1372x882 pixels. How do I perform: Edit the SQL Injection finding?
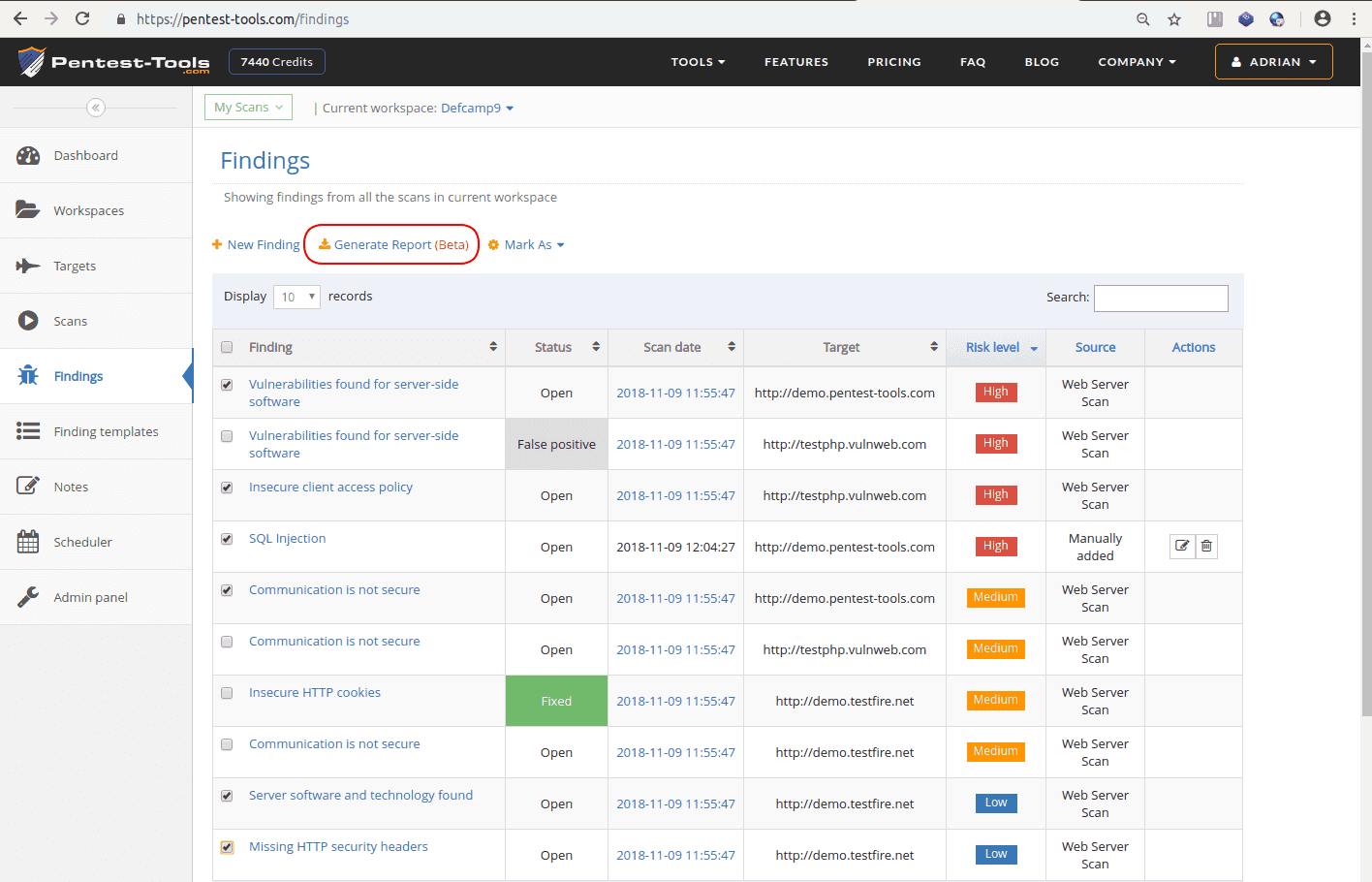point(1181,546)
